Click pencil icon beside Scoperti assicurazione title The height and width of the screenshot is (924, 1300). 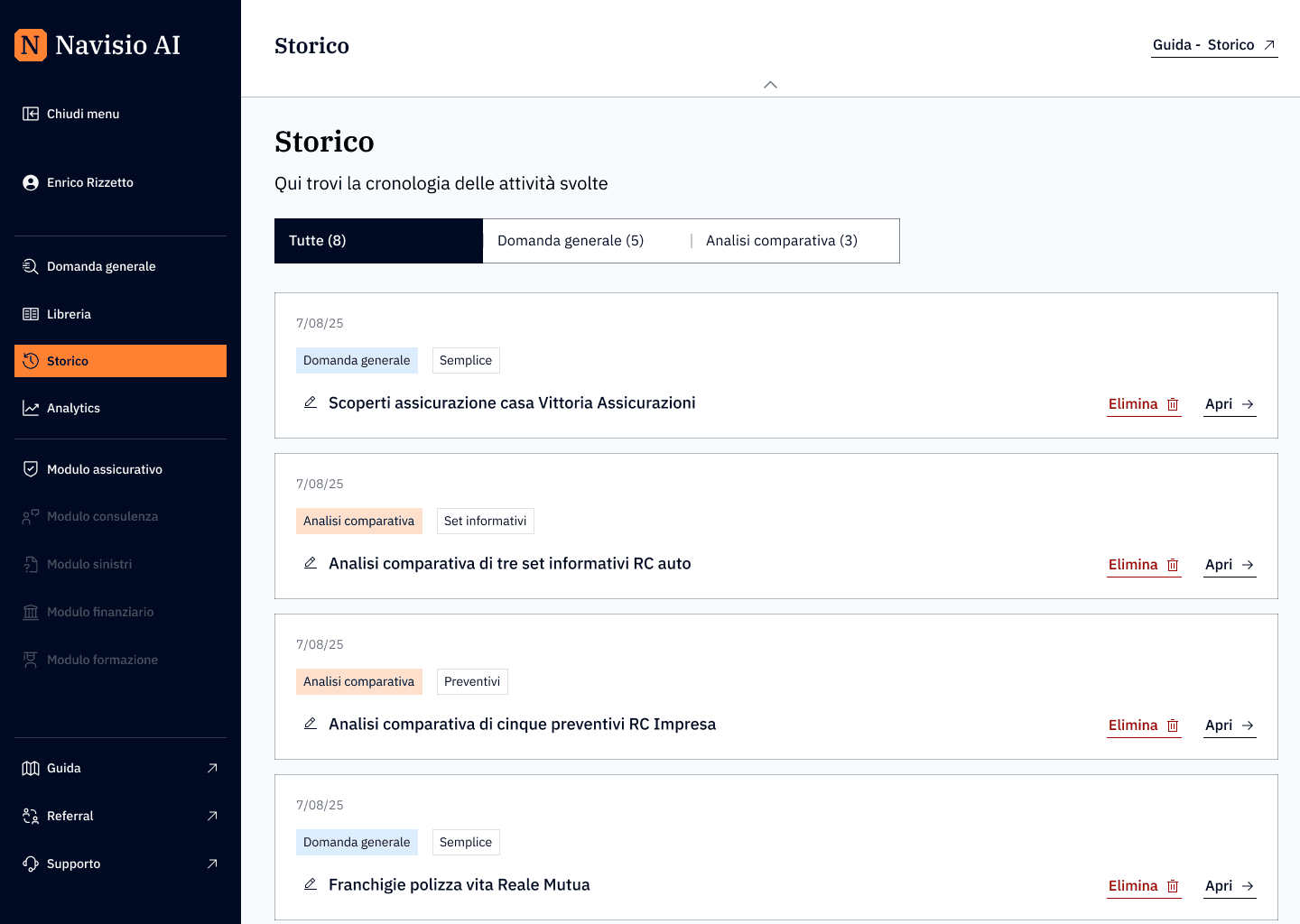point(311,402)
